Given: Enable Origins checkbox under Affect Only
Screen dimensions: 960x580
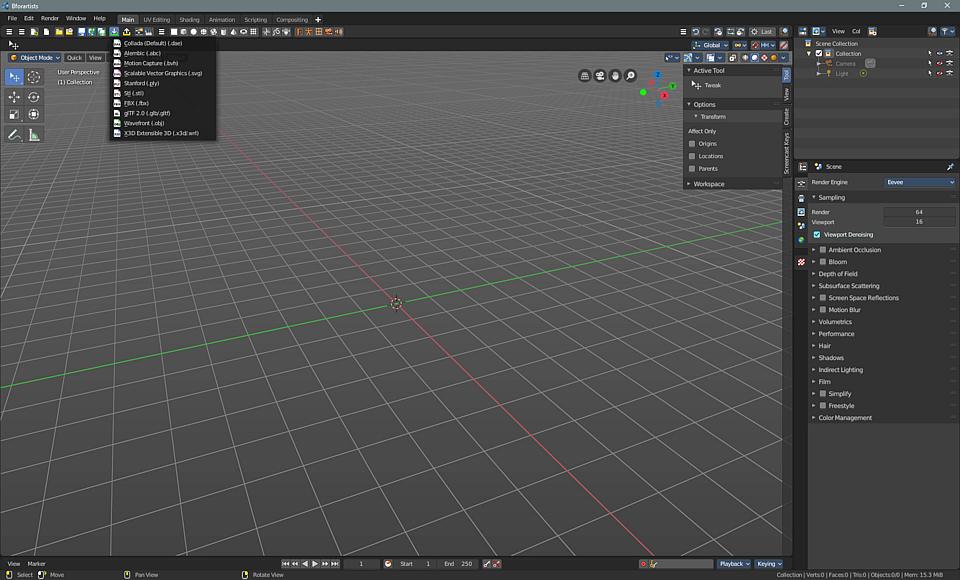Looking at the screenshot, I should coord(692,144).
